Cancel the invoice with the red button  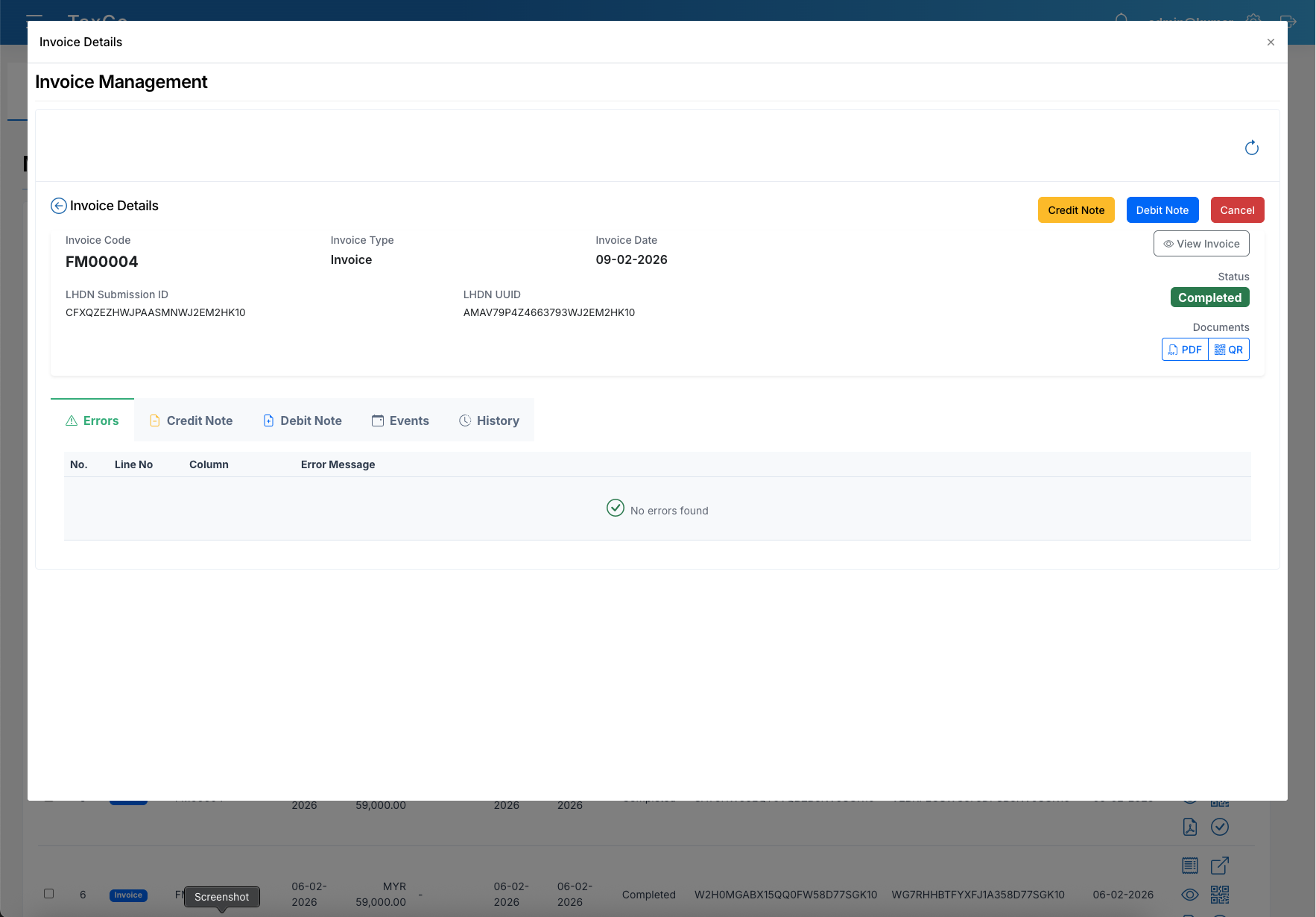[x=1237, y=209]
